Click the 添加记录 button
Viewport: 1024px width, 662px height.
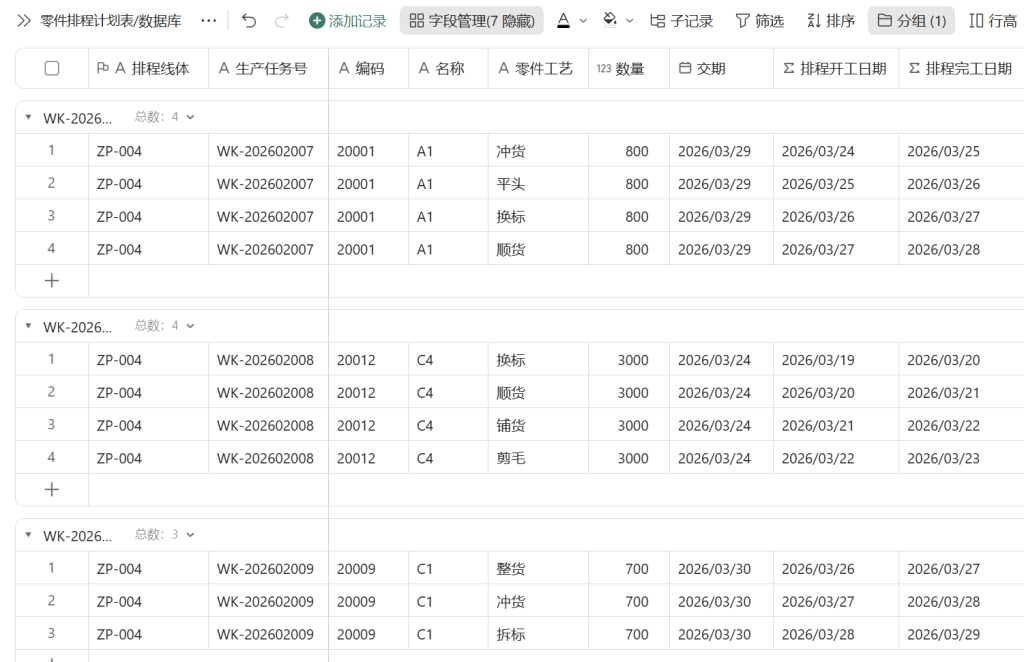(347, 21)
